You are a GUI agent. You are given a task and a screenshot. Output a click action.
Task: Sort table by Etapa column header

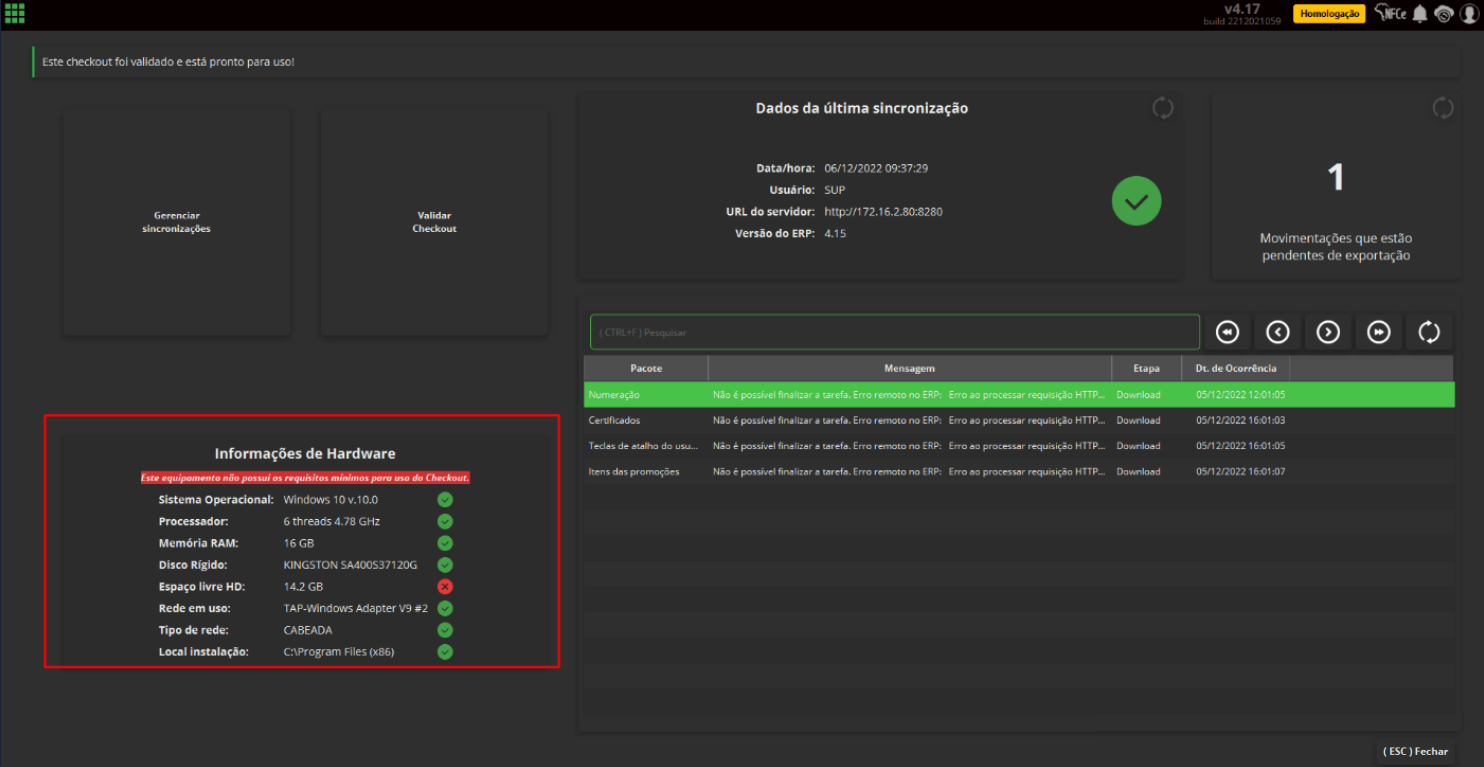click(x=1146, y=368)
